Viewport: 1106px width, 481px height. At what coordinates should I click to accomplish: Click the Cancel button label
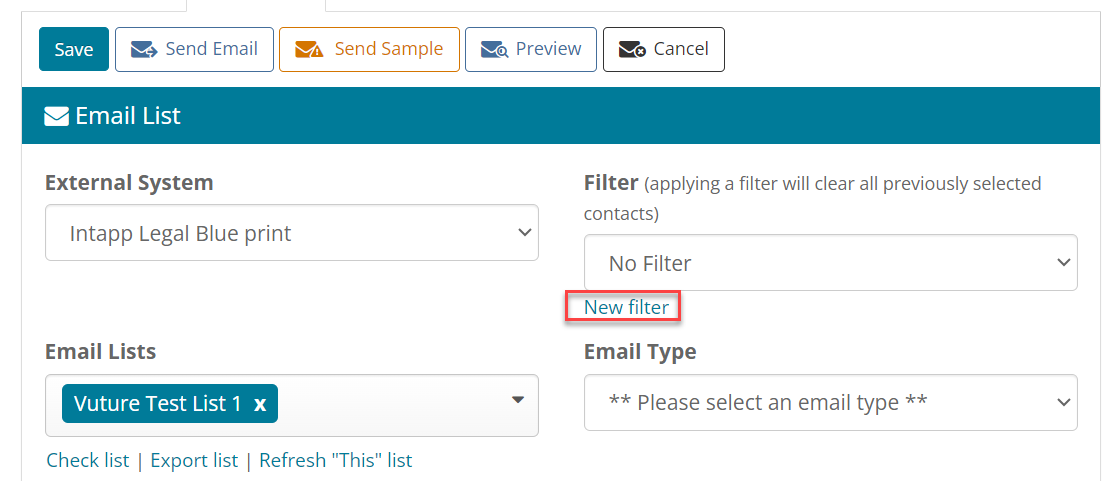pos(681,49)
